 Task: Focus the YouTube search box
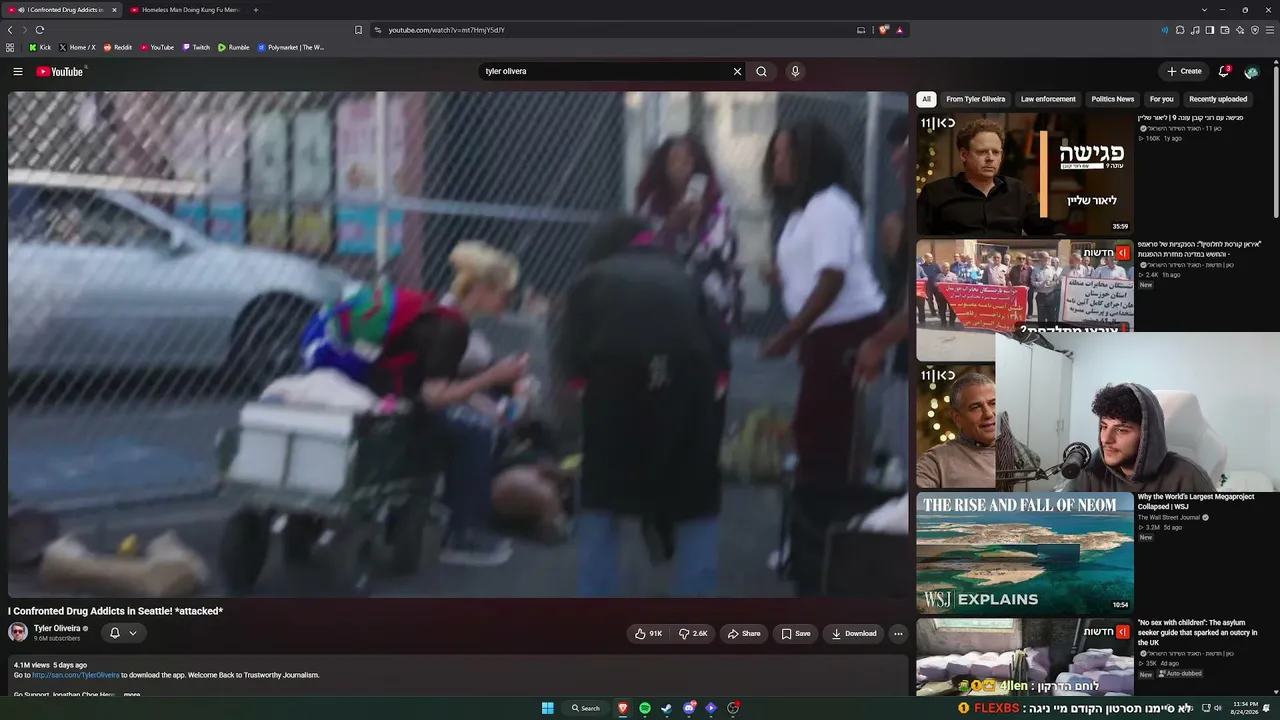pos(606,71)
